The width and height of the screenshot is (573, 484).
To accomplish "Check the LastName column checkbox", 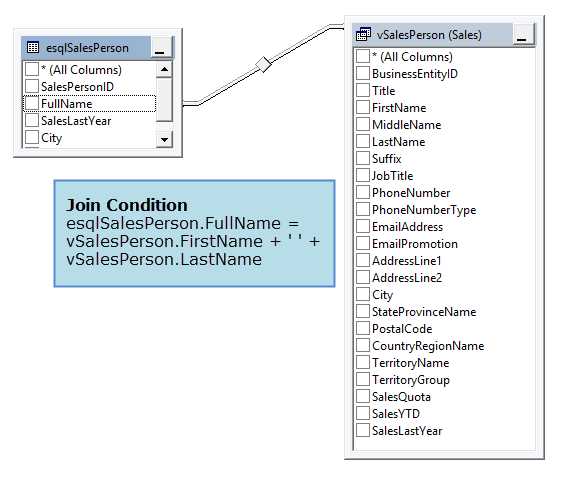I will pos(363,141).
